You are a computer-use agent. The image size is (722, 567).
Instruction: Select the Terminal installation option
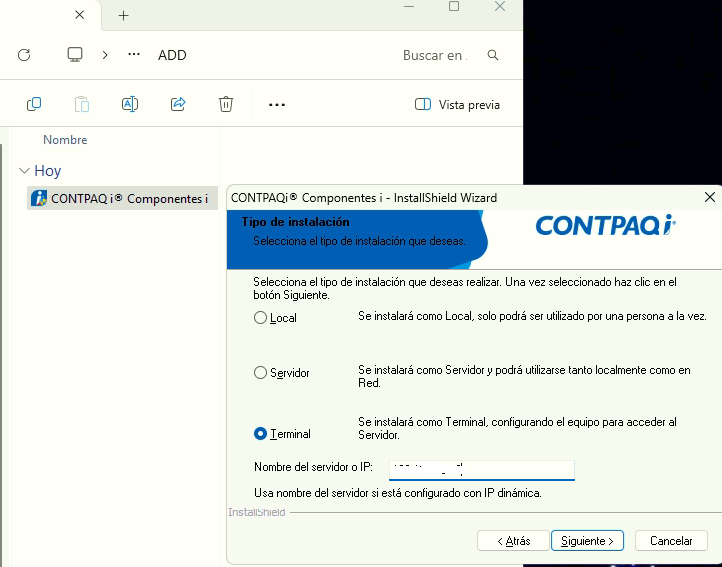click(x=261, y=434)
